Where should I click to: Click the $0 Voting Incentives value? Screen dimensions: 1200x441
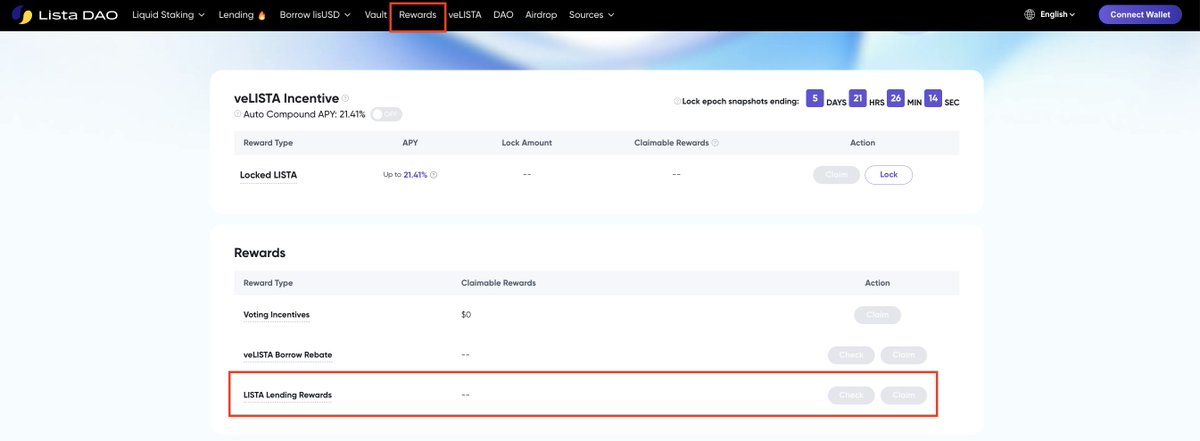click(x=466, y=315)
